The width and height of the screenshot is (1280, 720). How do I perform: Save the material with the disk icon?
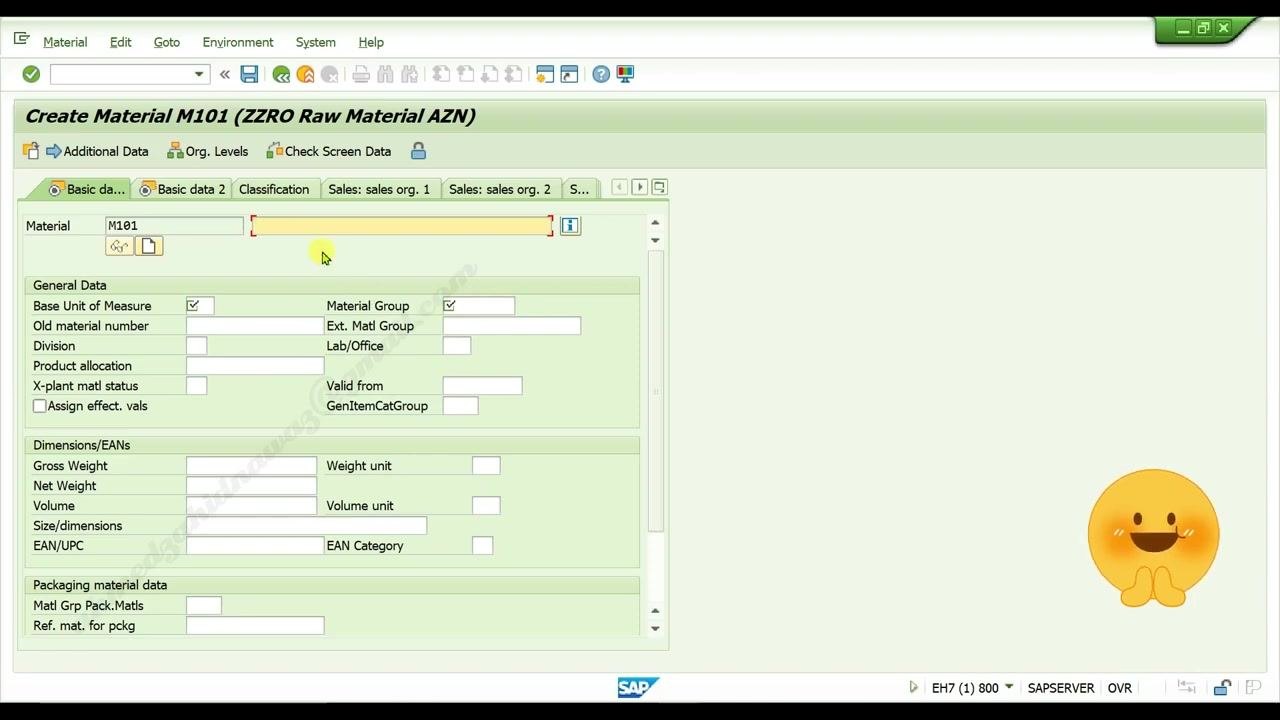coord(249,74)
